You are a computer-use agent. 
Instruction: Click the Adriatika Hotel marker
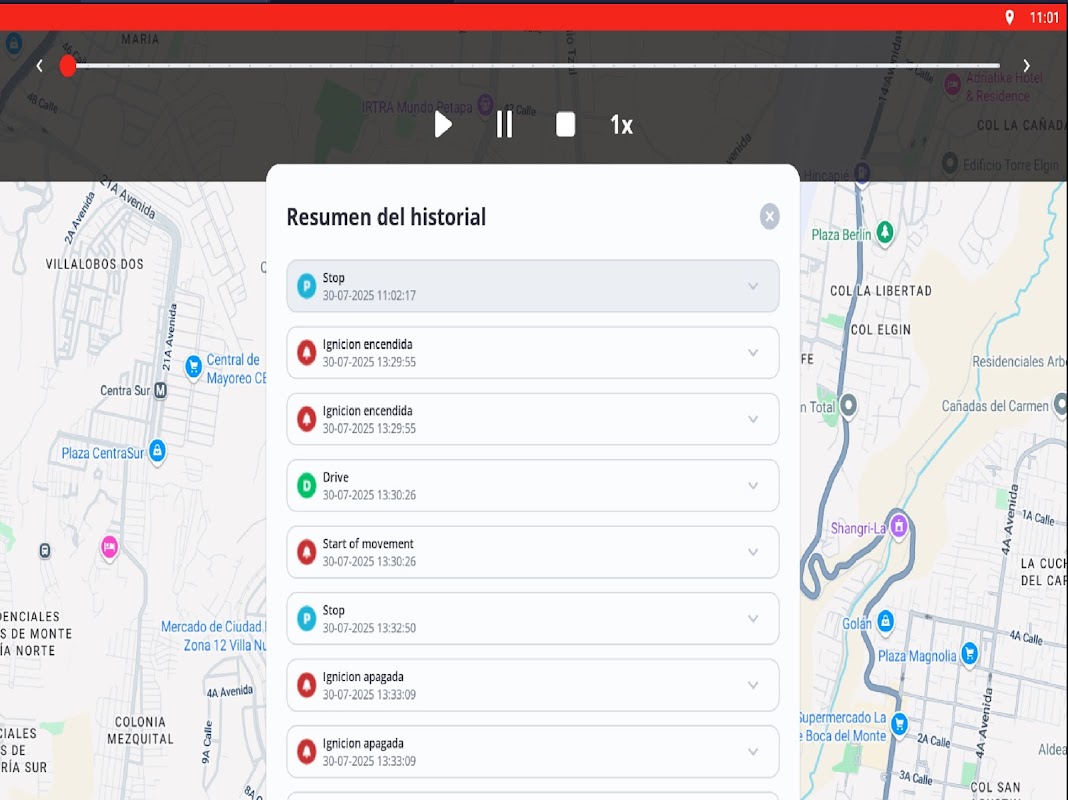(952, 84)
